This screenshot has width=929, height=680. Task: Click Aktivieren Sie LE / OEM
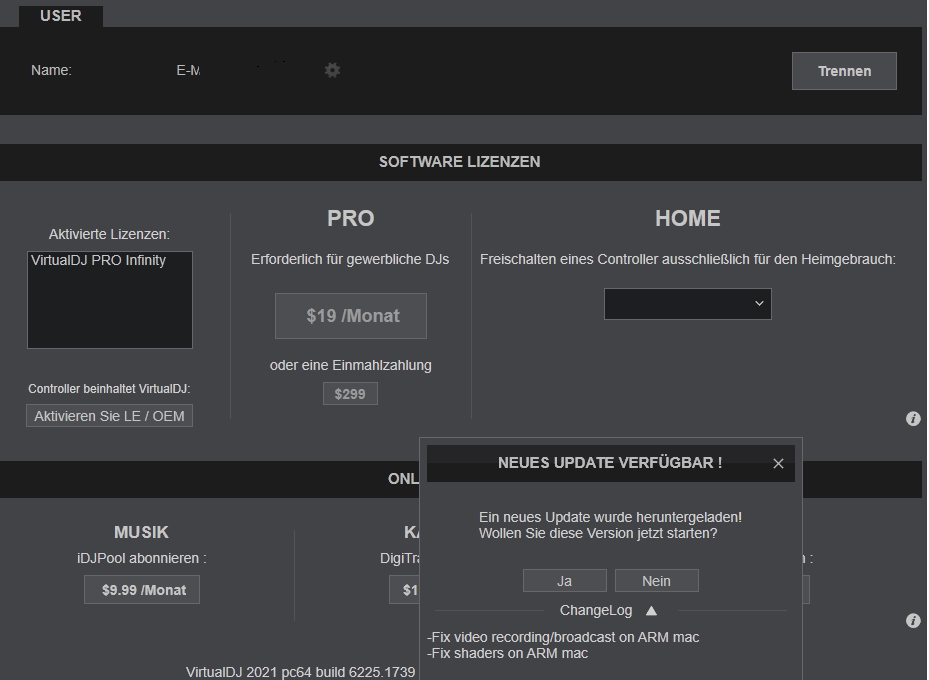pyautogui.click(x=109, y=416)
